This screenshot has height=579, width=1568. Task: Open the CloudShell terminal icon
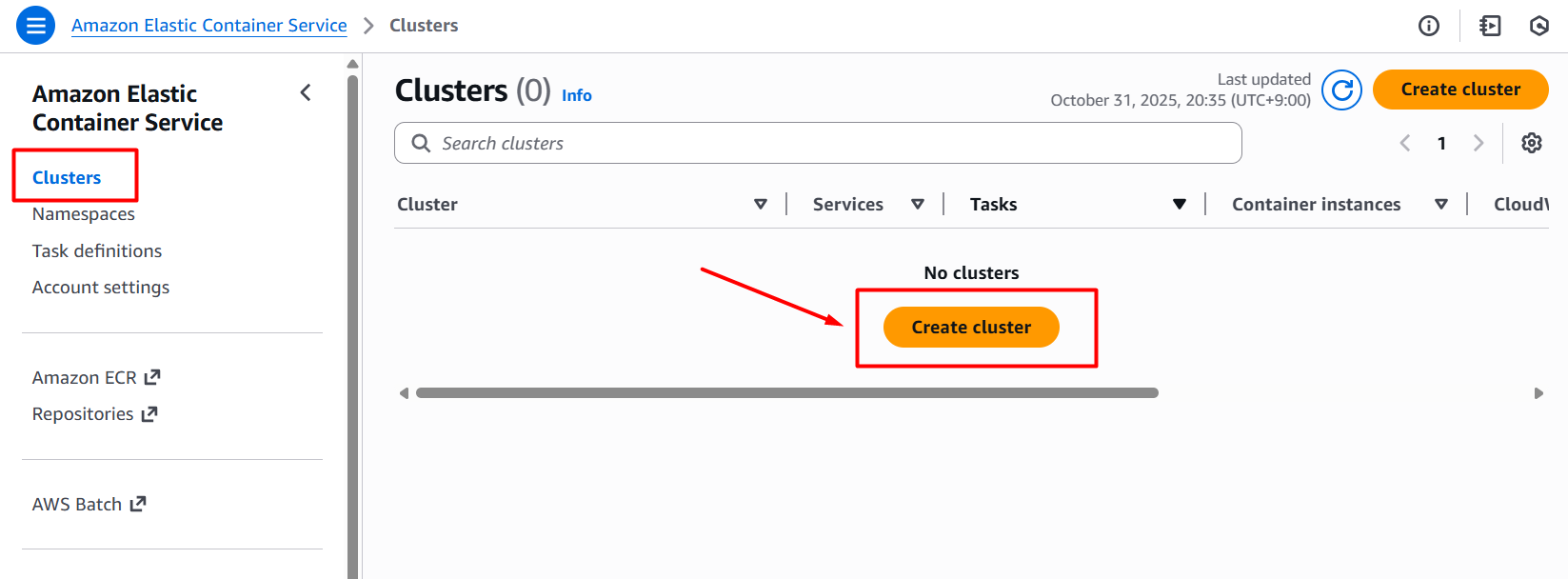pos(1490,26)
